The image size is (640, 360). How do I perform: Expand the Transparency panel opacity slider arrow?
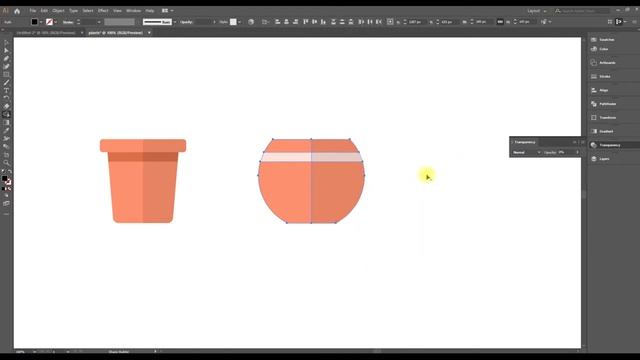point(577,152)
